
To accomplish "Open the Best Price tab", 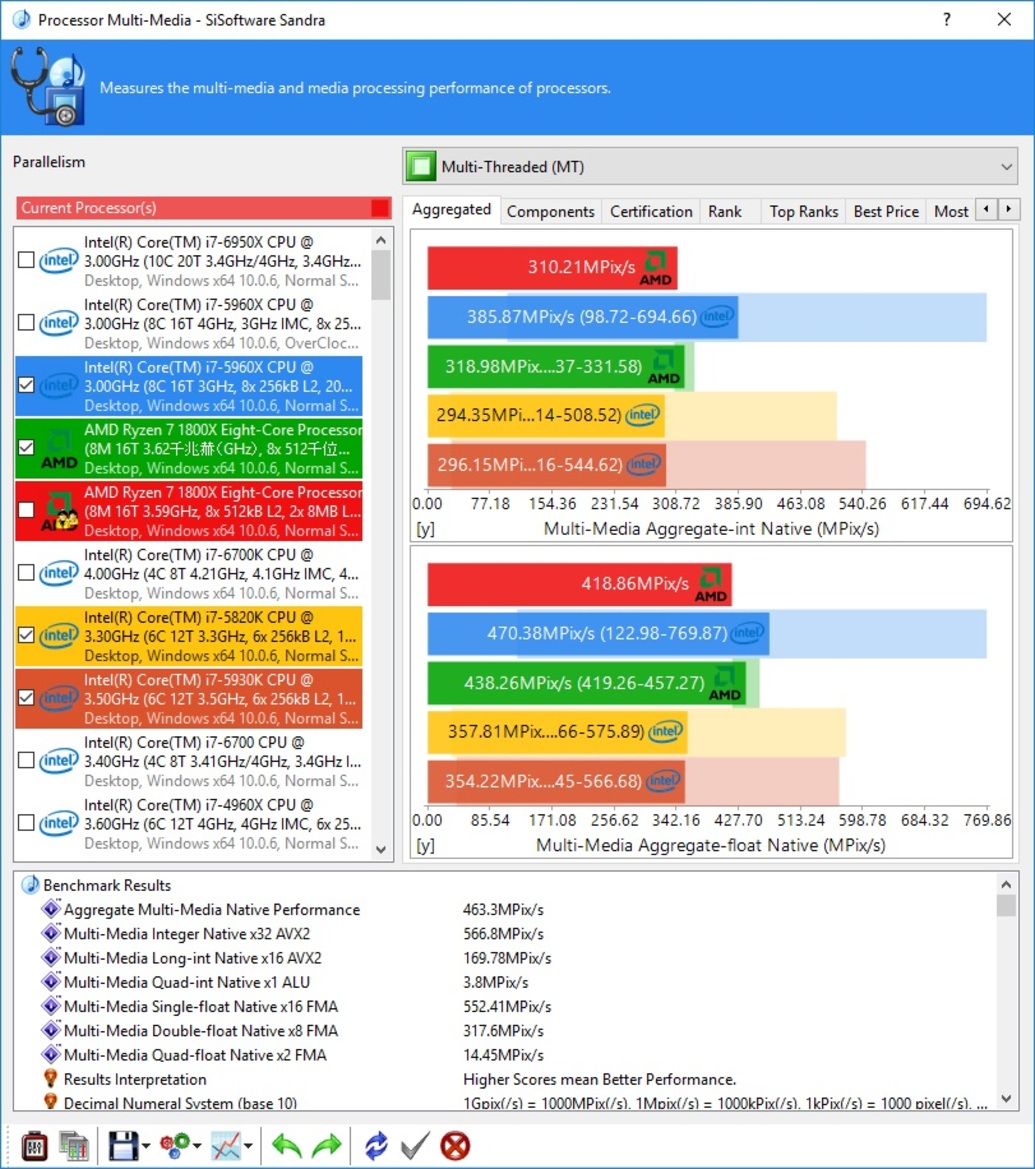I will coord(886,212).
